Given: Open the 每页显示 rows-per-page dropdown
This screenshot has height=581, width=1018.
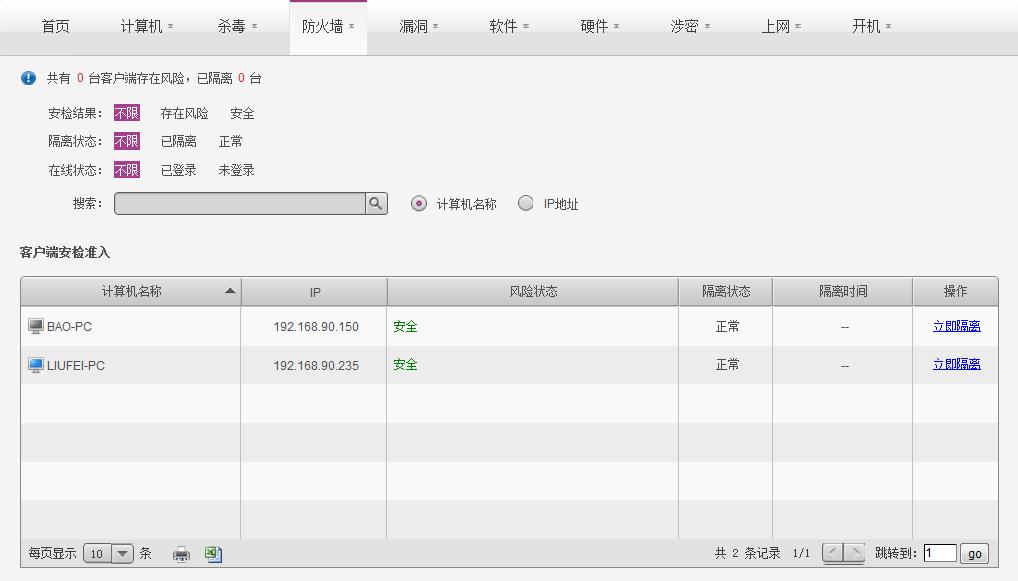Looking at the screenshot, I should 108,554.
